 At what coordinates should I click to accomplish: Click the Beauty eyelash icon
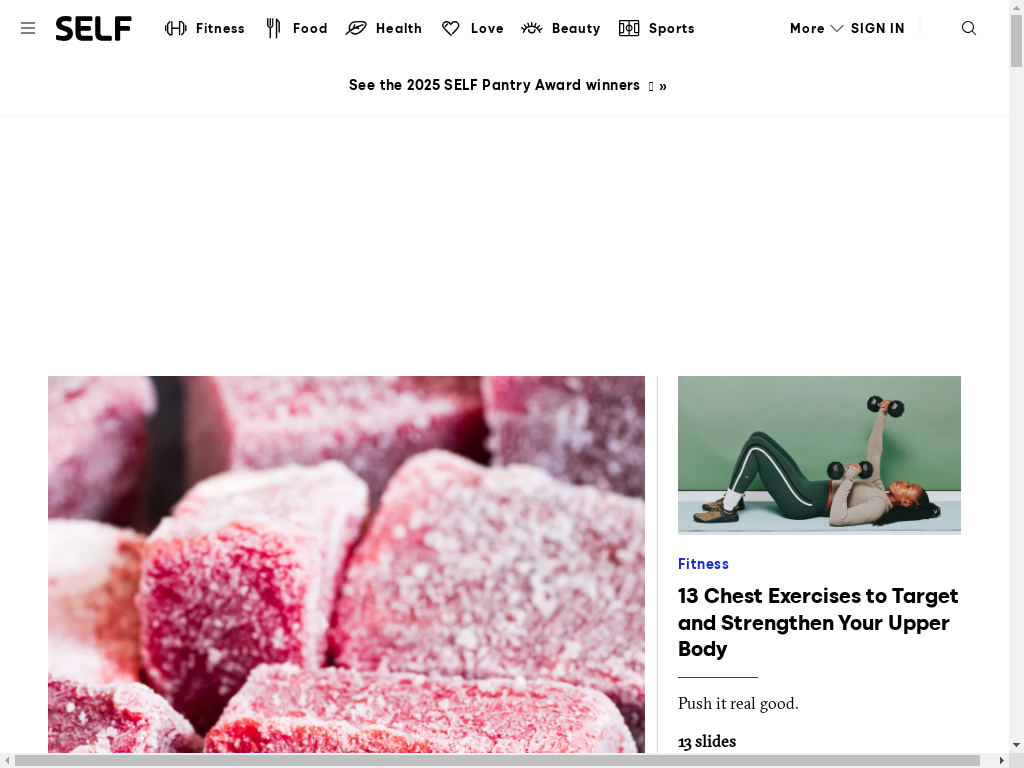pos(532,28)
